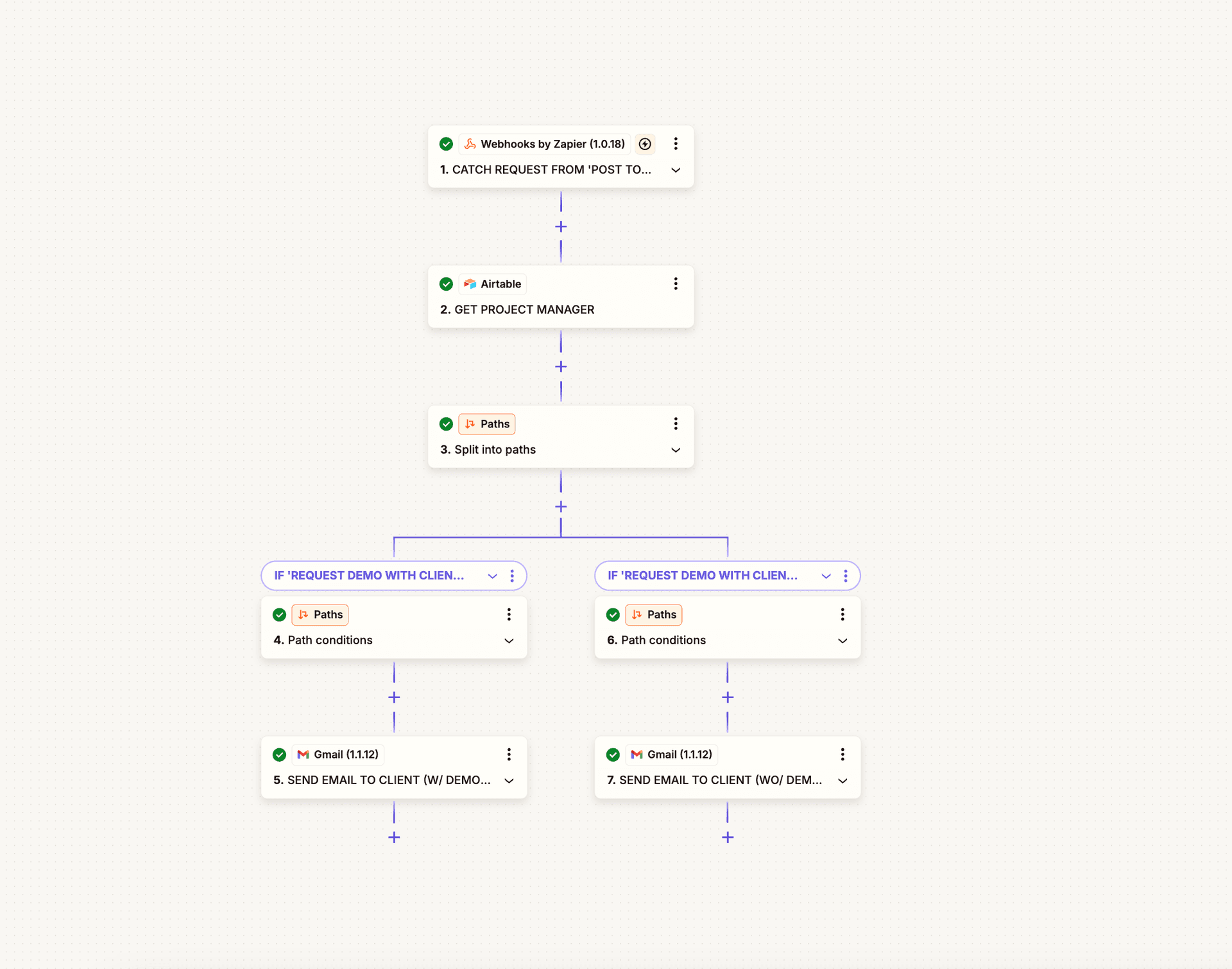Image resolution: width=1232 pixels, height=969 pixels.
Task: Open three-dot menu on step 4 Path conditions
Action: (x=509, y=614)
